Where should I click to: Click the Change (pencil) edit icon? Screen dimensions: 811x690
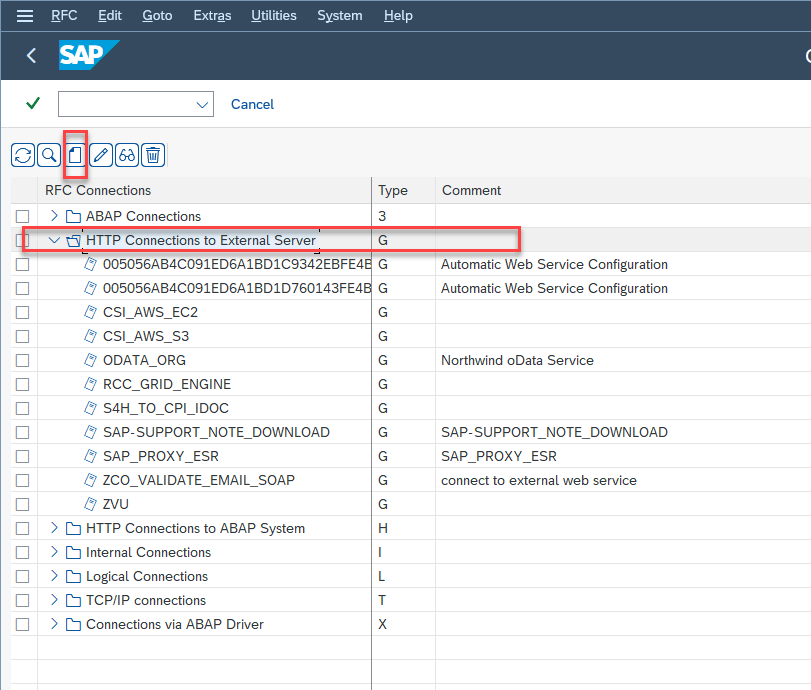click(x=100, y=155)
